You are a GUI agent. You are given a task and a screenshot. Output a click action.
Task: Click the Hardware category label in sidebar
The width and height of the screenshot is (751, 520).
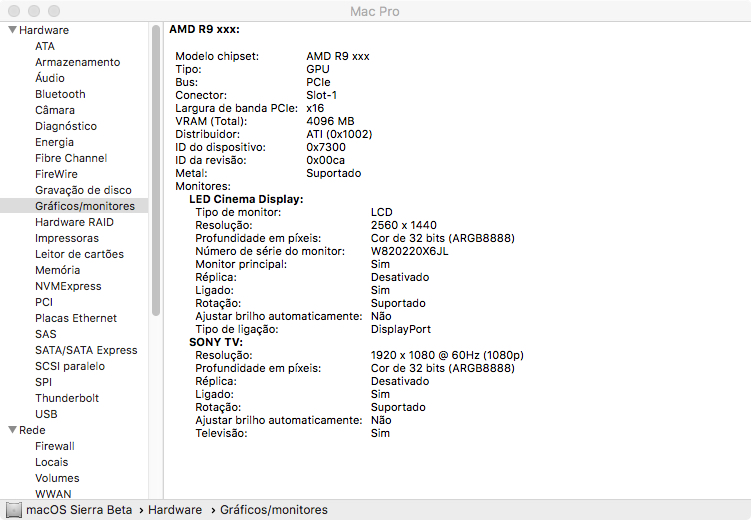(x=44, y=30)
